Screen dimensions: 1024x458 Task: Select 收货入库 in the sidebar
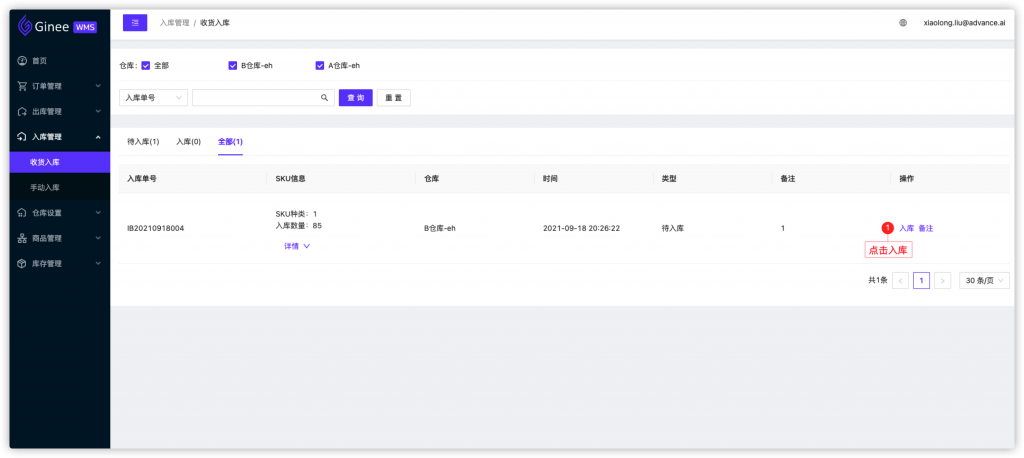(x=59, y=162)
